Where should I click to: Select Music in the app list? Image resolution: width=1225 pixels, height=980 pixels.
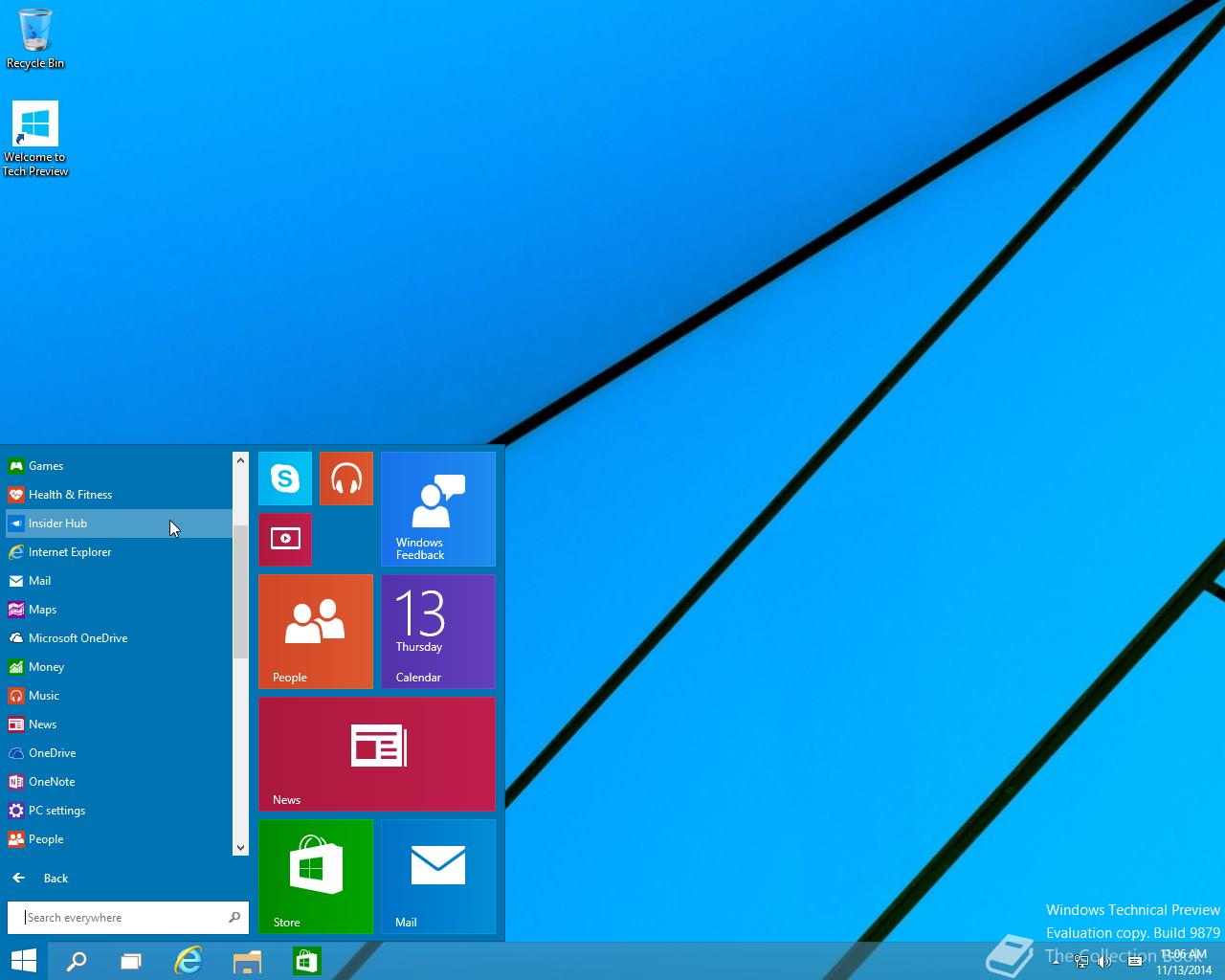point(119,696)
